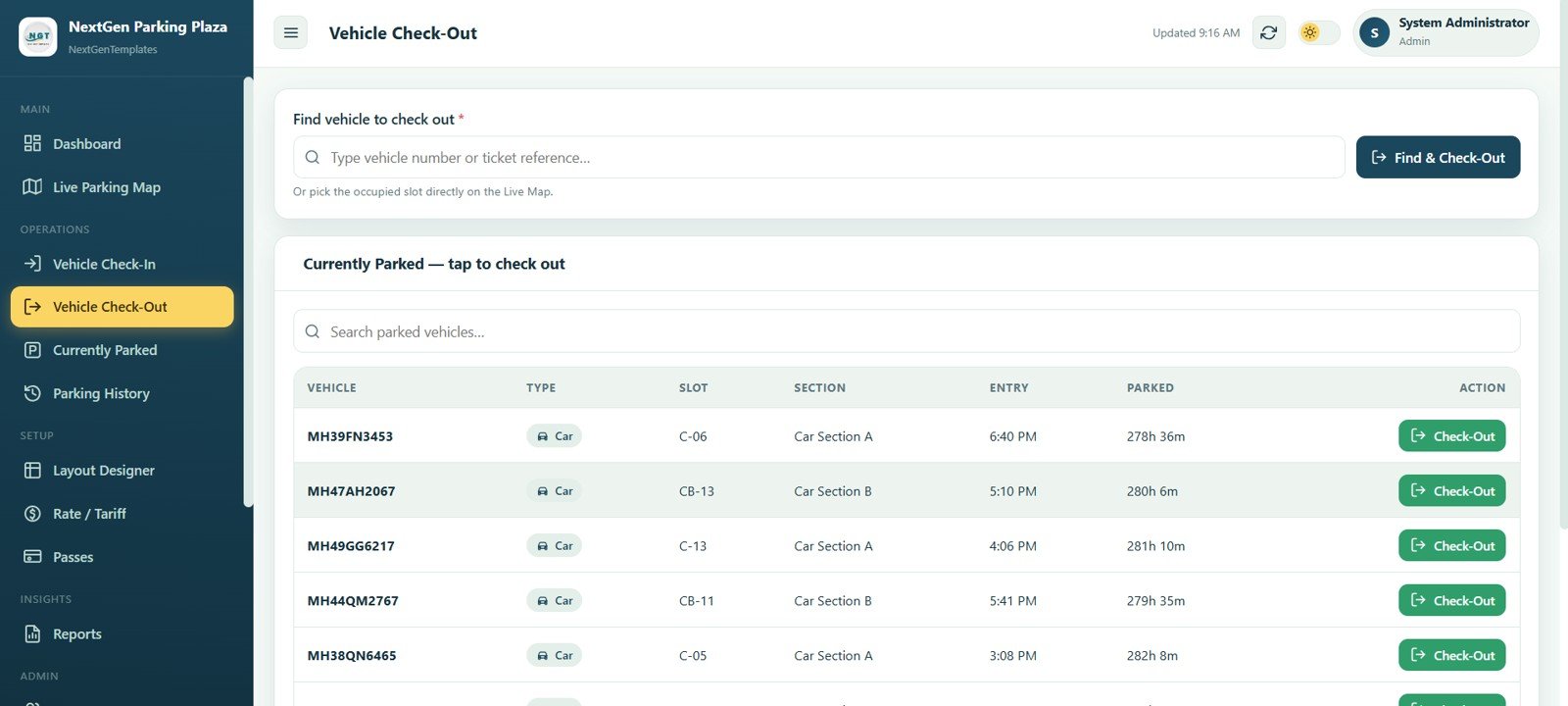Screen dimensions: 1568x706
Task: Click the Reports document icon
Action: point(32,634)
